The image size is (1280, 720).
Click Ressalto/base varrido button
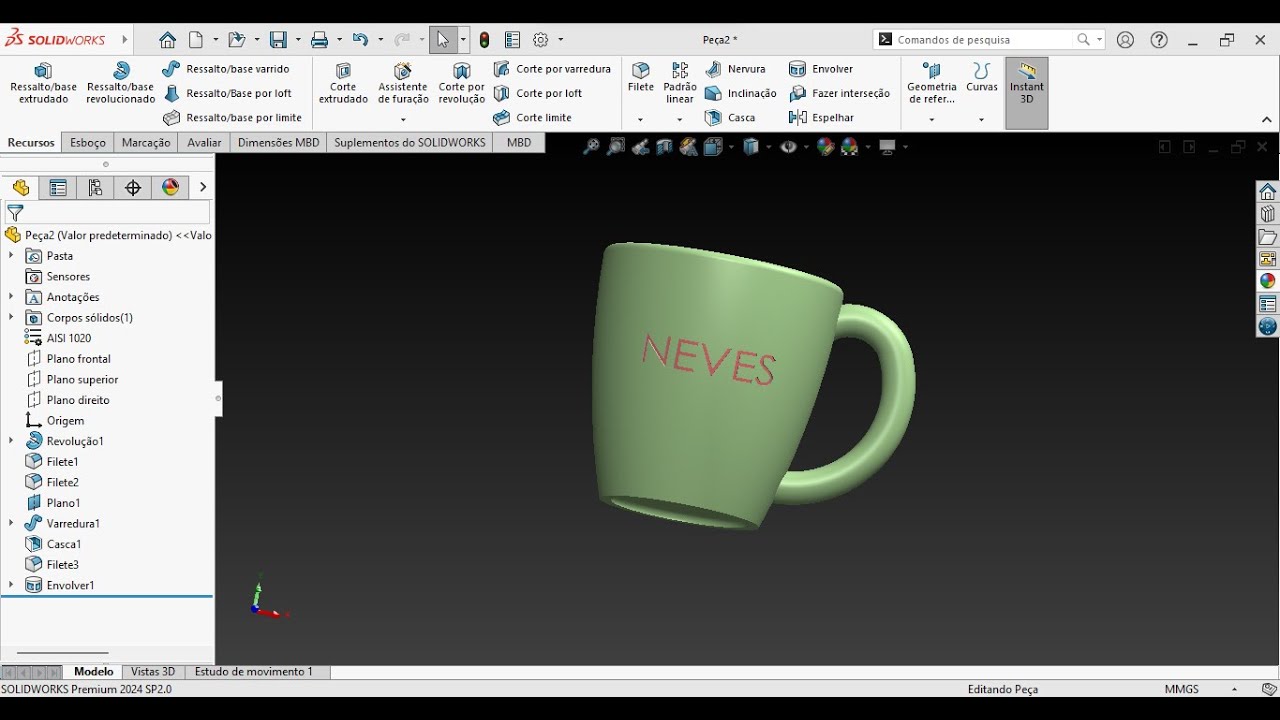[x=226, y=69]
